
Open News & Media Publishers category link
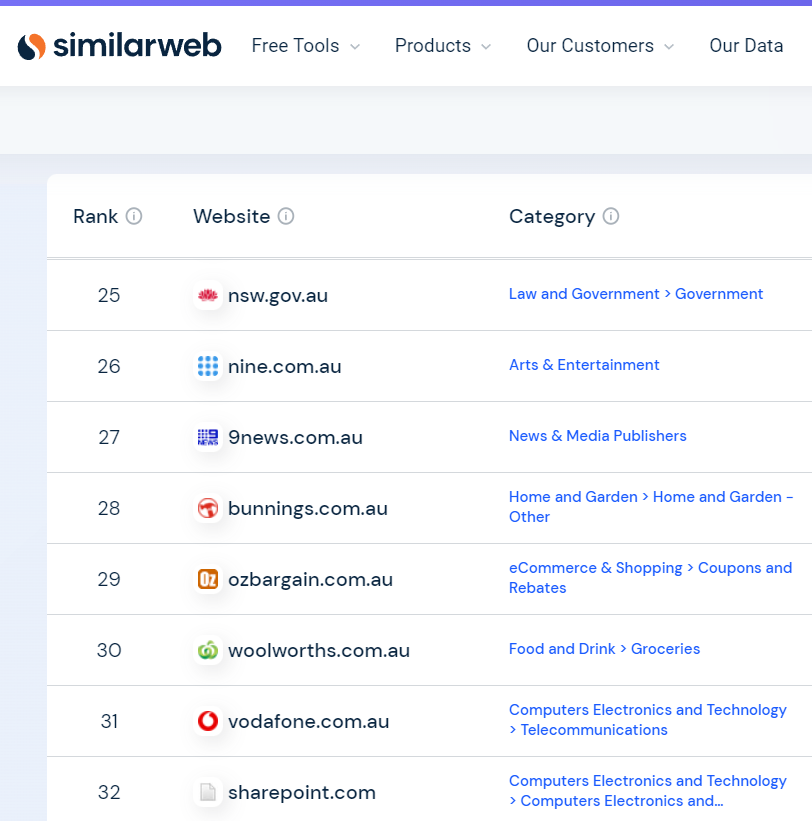coord(597,436)
